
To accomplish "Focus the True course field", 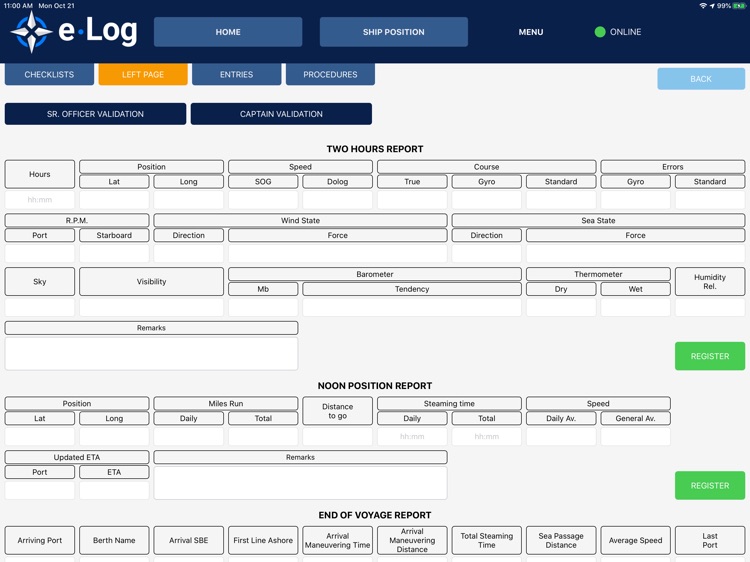I will pyautogui.click(x=412, y=199).
